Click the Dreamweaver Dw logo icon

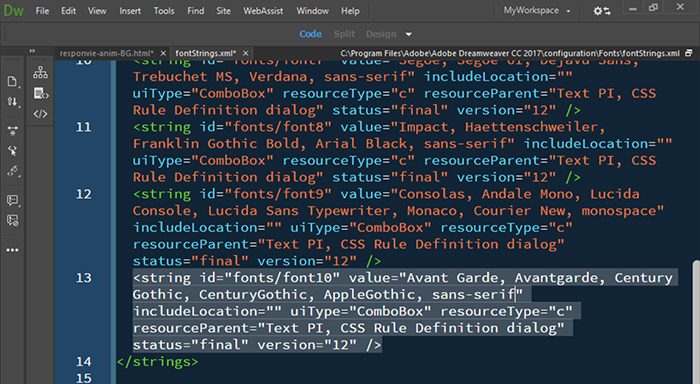[x=13, y=10]
